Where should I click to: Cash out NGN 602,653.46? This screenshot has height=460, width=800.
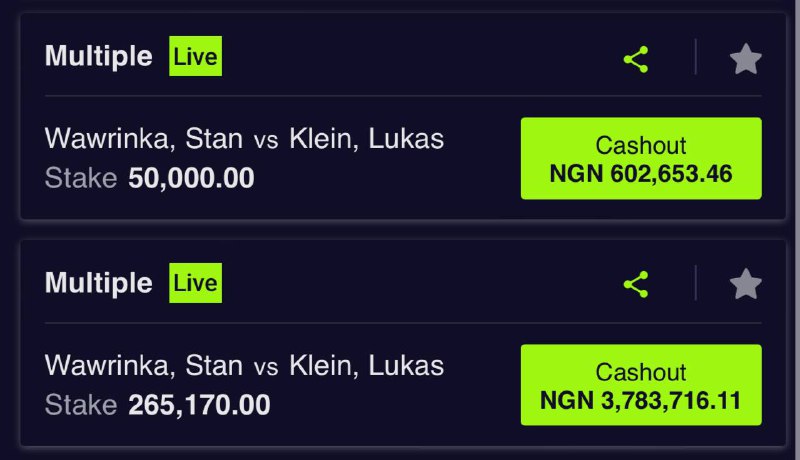641,159
